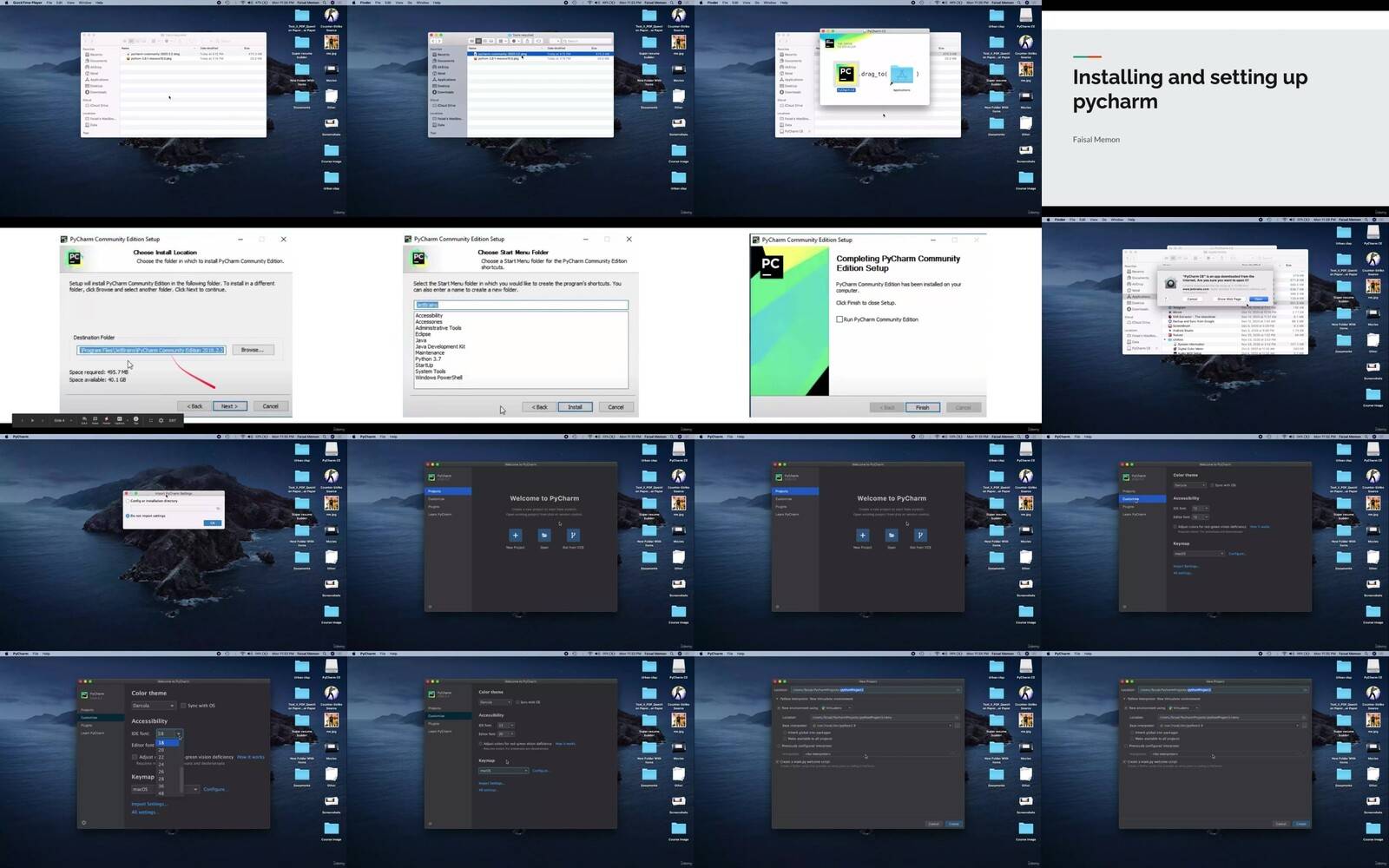The width and height of the screenshot is (1389, 868).
Task: Click Cancel in the 'downloaded from Internet' alert
Action: (1192, 299)
